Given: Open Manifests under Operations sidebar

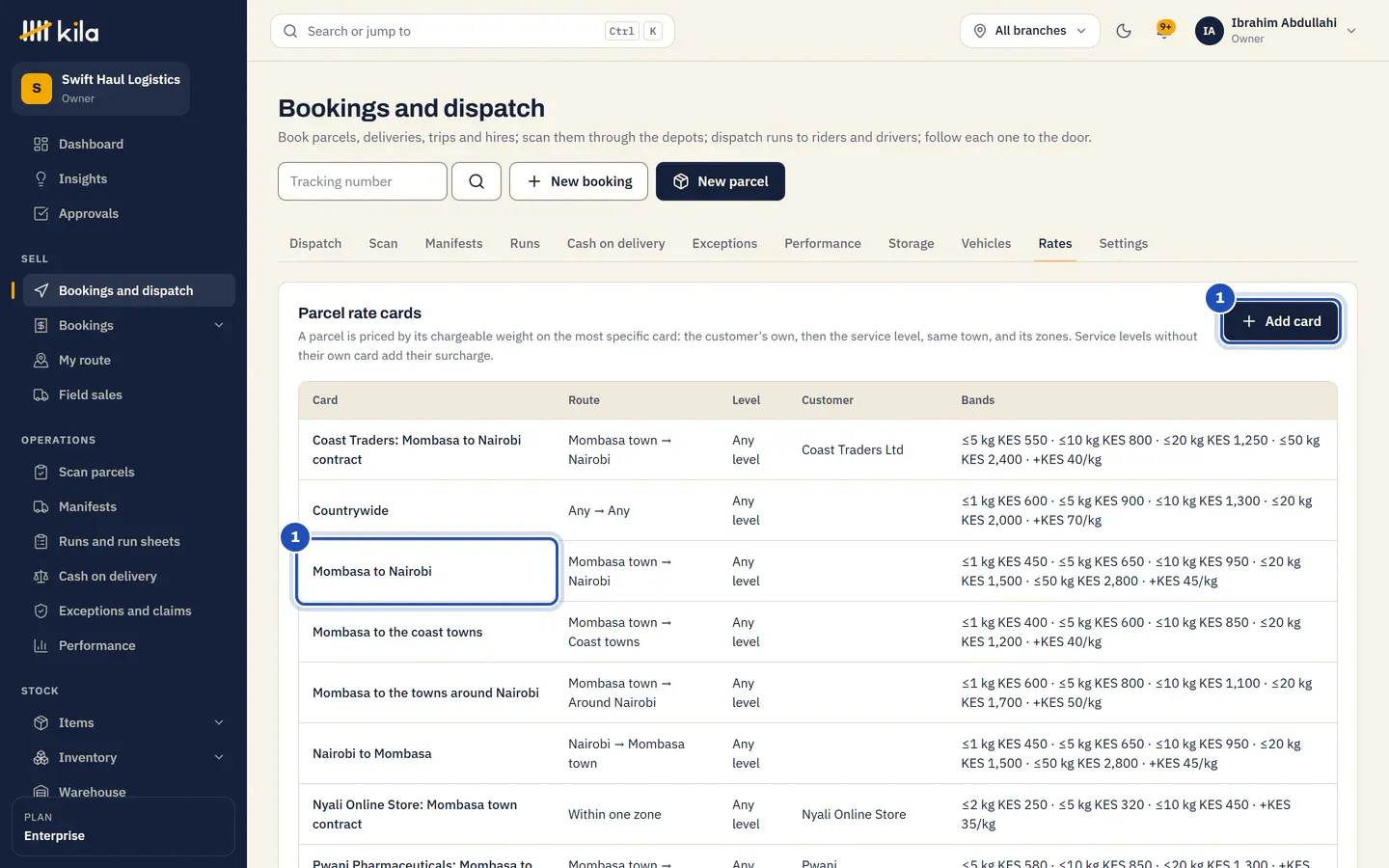Looking at the screenshot, I should pyautogui.click(x=129, y=506).
